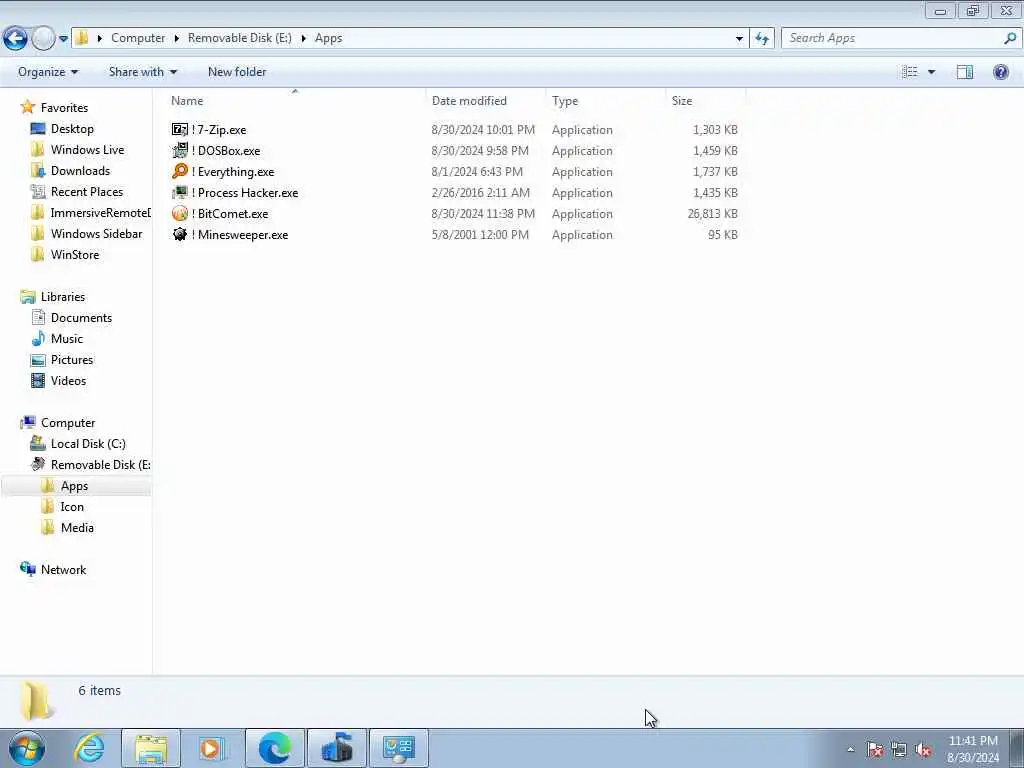Viewport: 1024px width, 768px height.
Task: Click the '! 7-Zip.exe' file name
Action: (219, 130)
